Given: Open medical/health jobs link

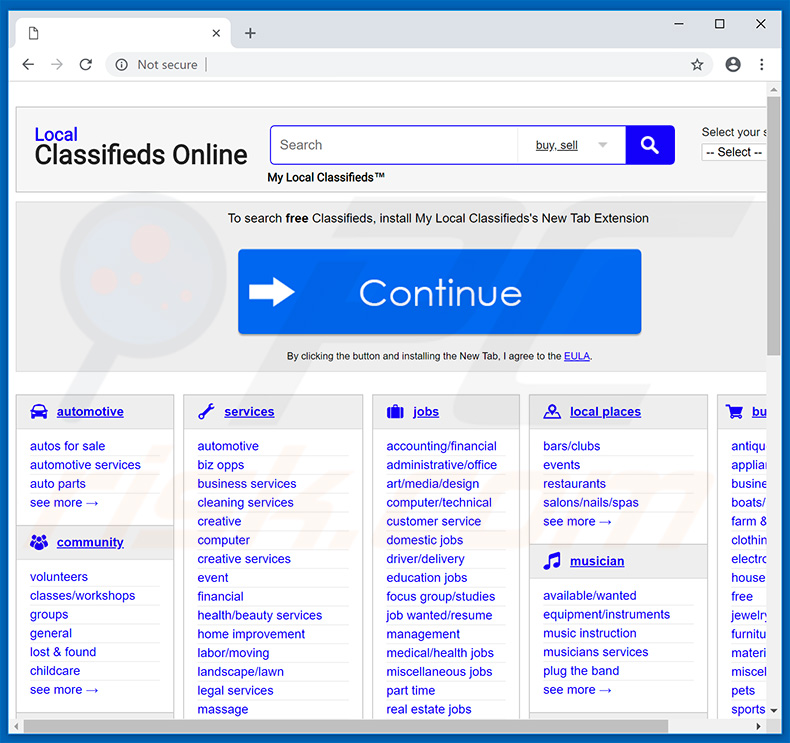Looking at the screenshot, I should pos(440,653).
